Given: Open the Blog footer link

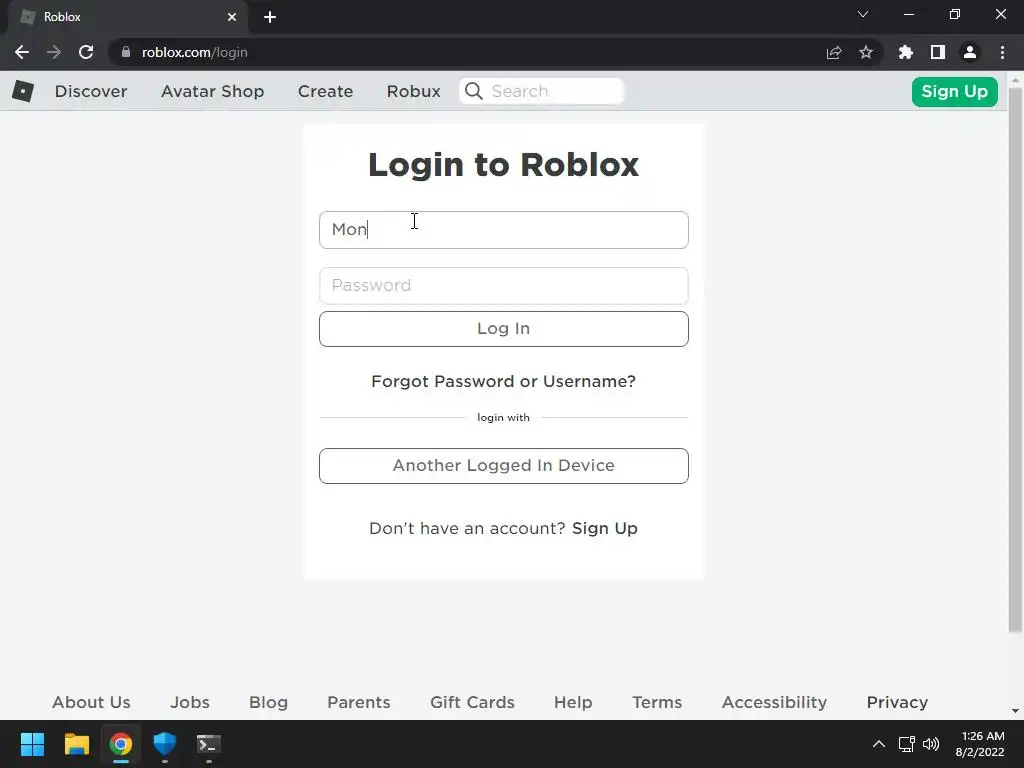Looking at the screenshot, I should (x=268, y=702).
